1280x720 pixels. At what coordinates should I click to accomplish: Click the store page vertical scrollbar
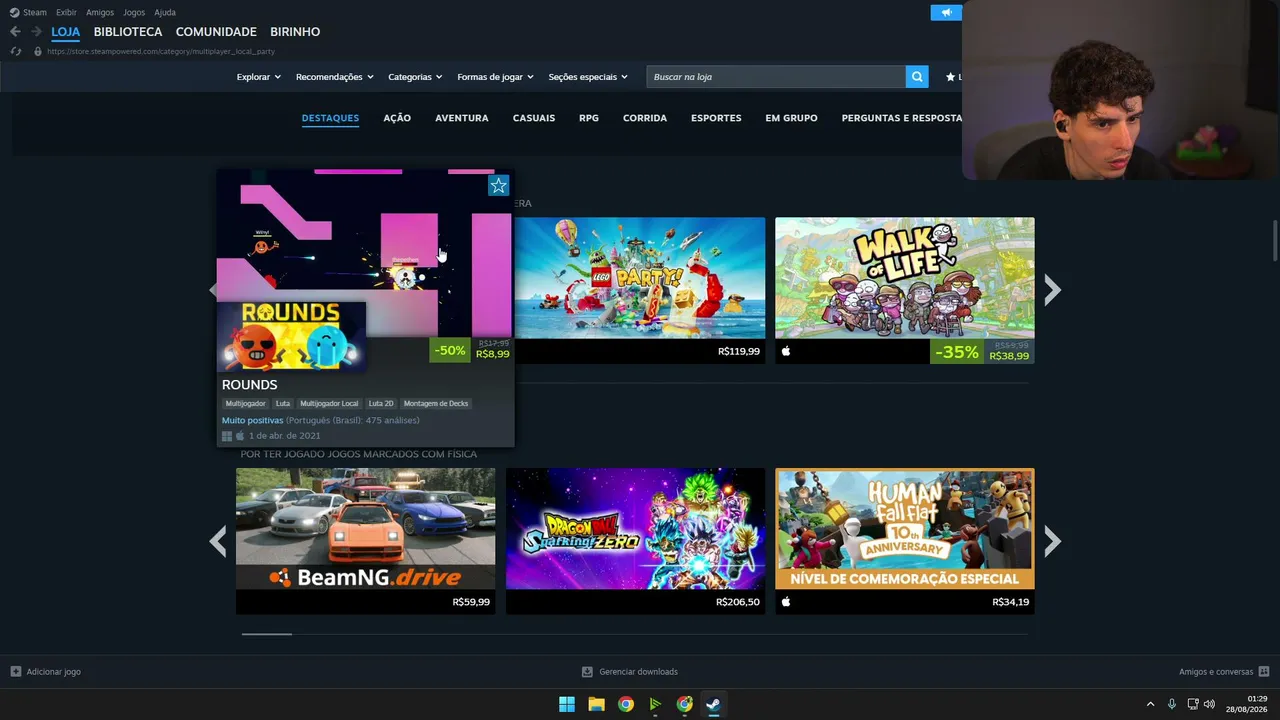point(1275,240)
